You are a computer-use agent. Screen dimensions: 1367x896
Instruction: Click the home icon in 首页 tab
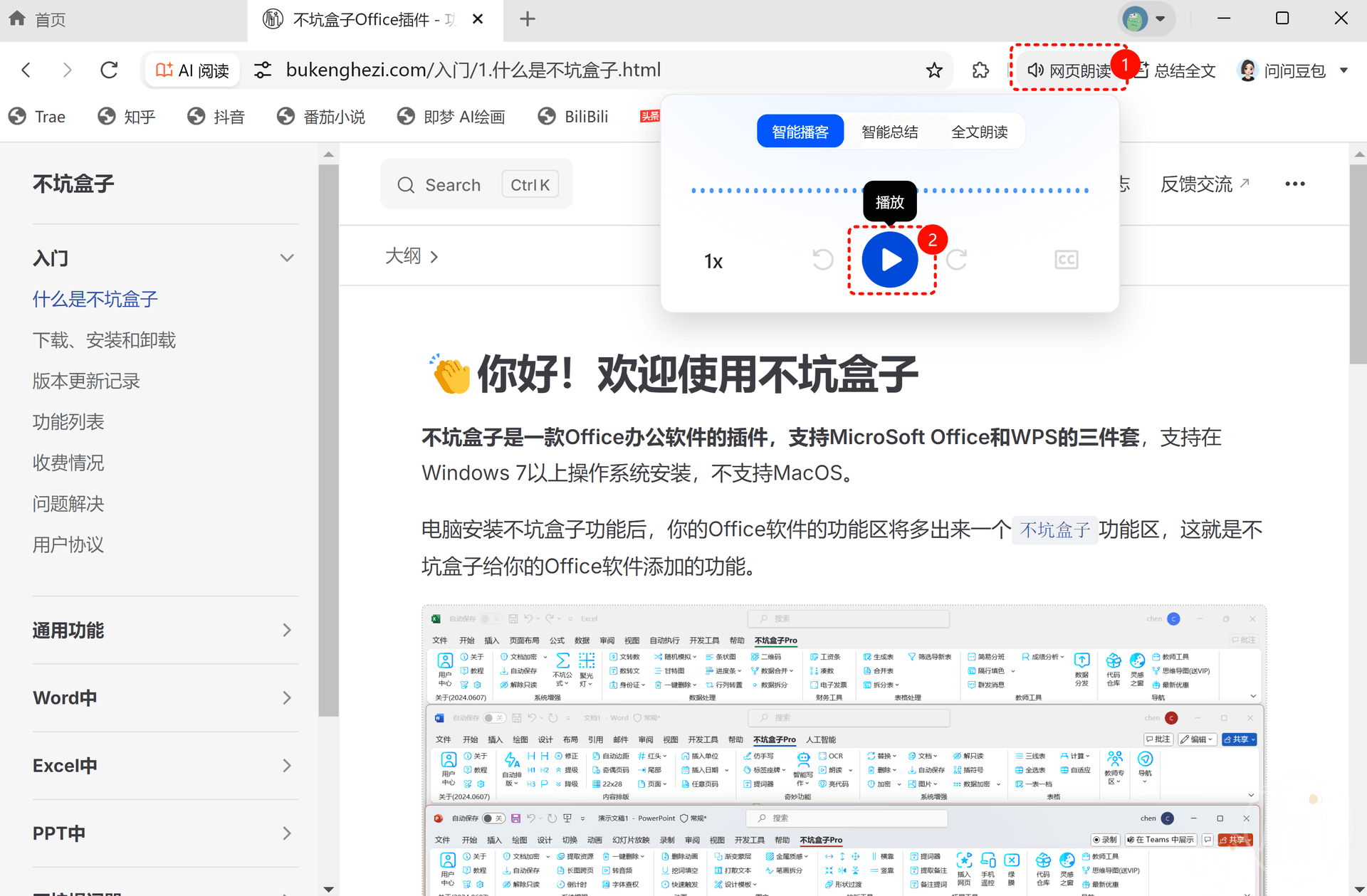click(17, 19)
